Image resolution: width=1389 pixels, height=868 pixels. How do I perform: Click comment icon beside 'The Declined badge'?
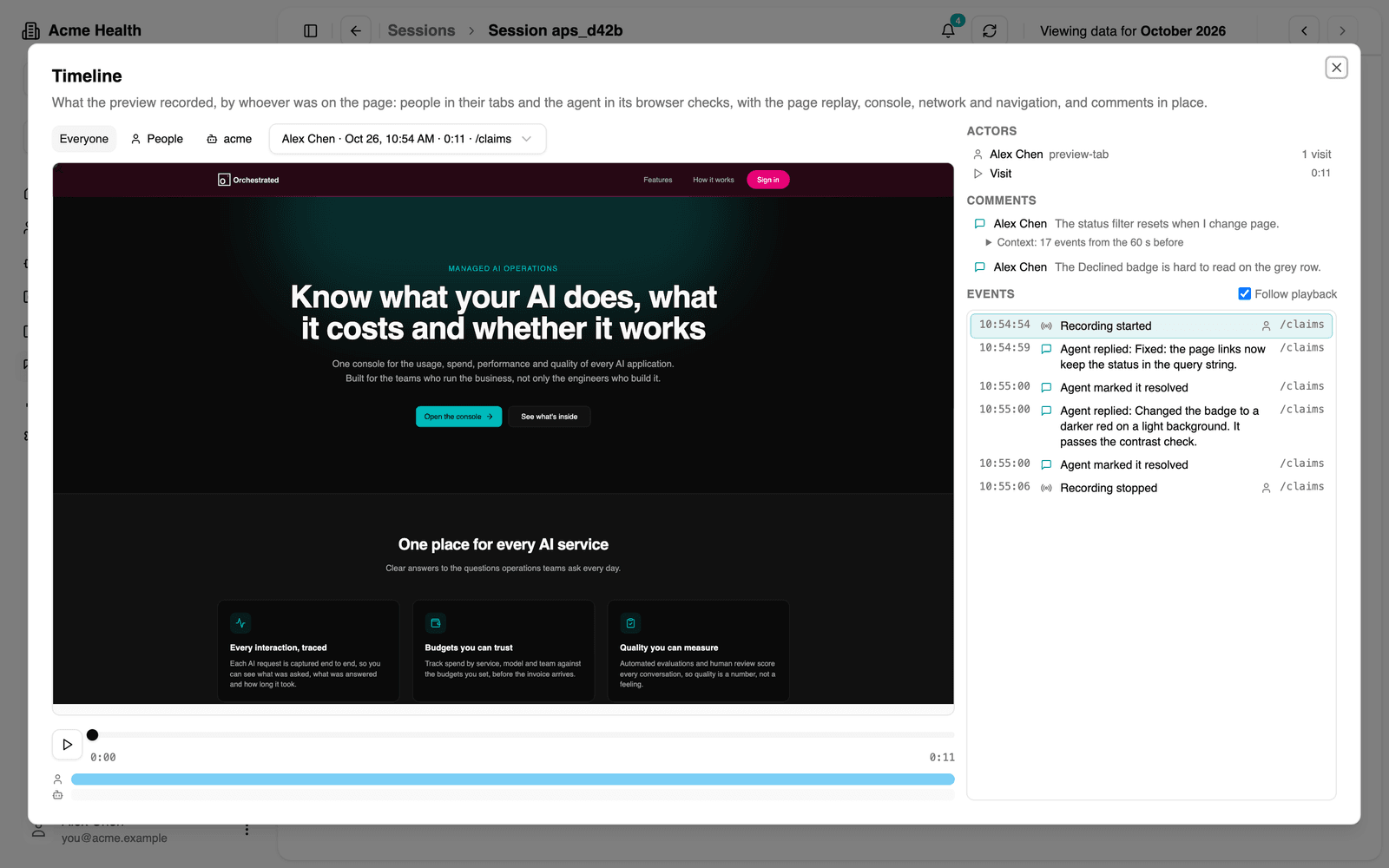coord(979,267)
